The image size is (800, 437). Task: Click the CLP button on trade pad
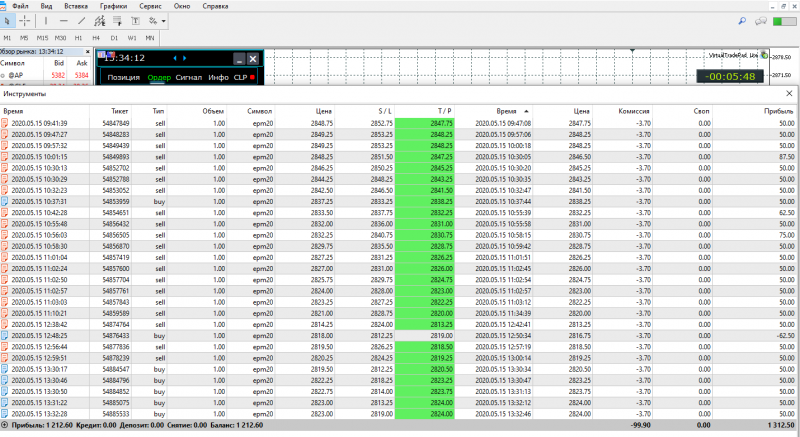[240, 77]
